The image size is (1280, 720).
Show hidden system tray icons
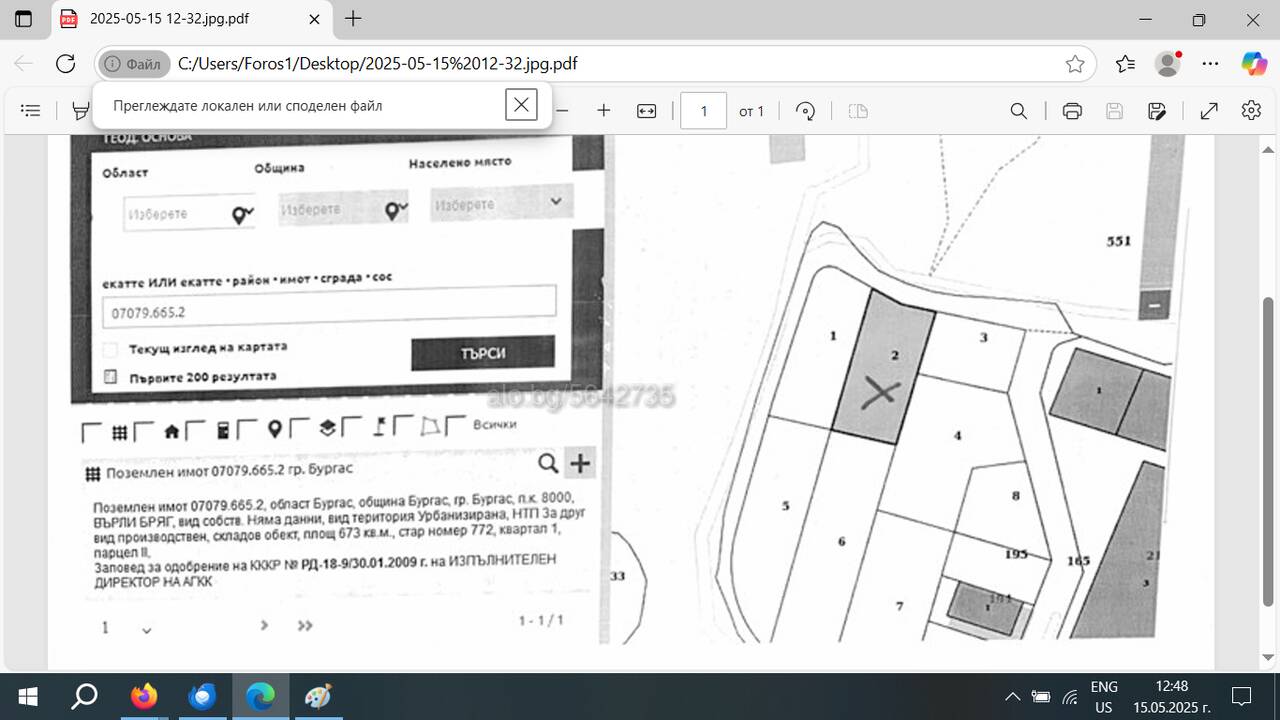1012,697
